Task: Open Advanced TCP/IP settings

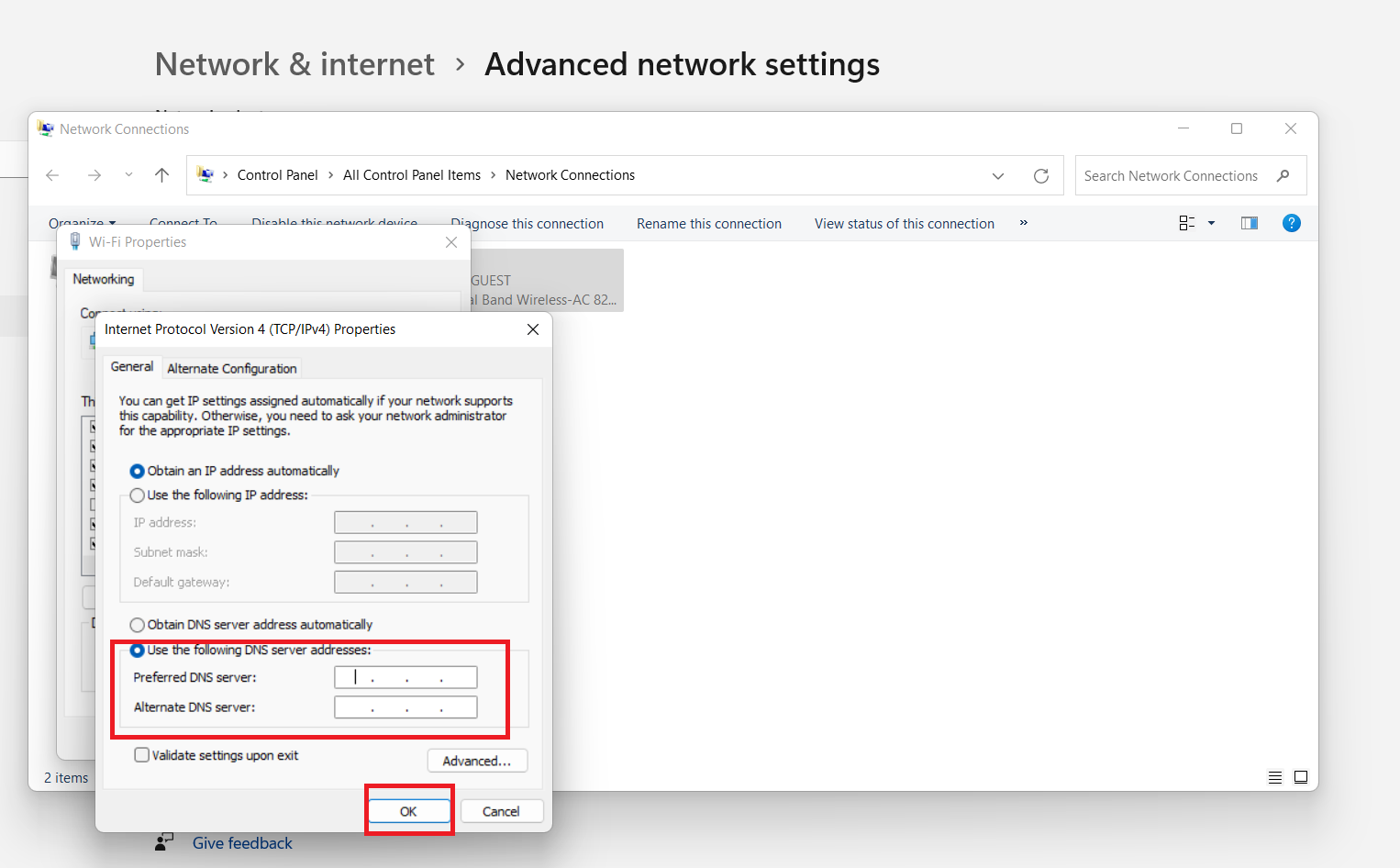Action: 477,761
